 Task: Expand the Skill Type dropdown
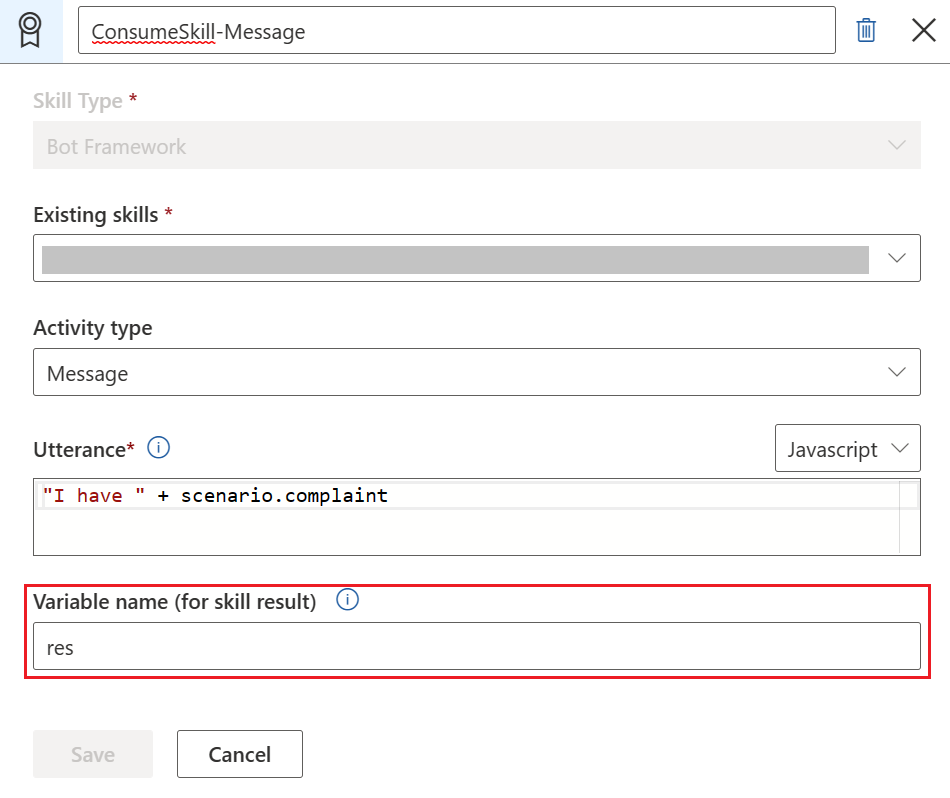point(897,145)
